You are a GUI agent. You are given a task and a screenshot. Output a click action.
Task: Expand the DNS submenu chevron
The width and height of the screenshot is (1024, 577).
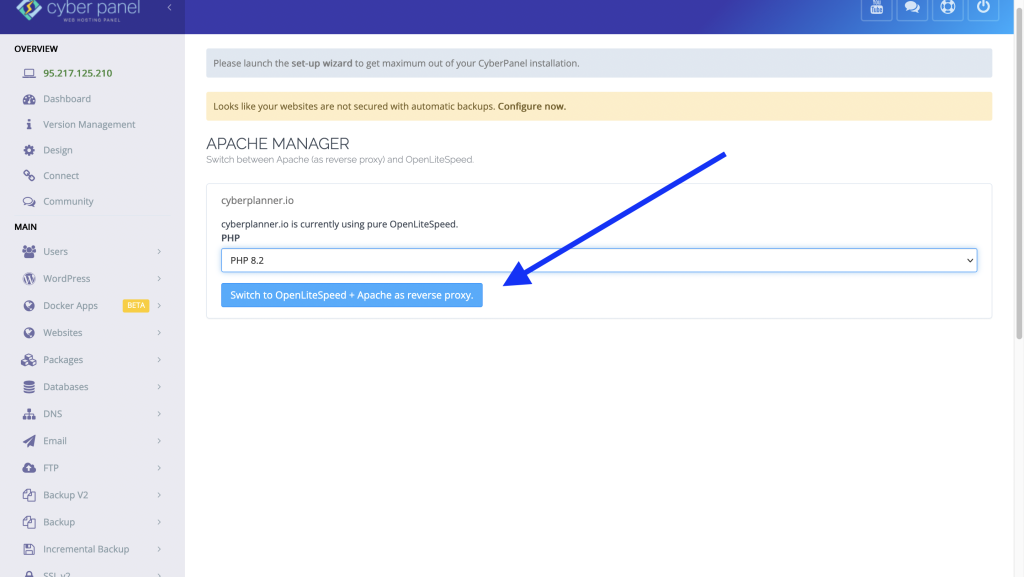159,414
